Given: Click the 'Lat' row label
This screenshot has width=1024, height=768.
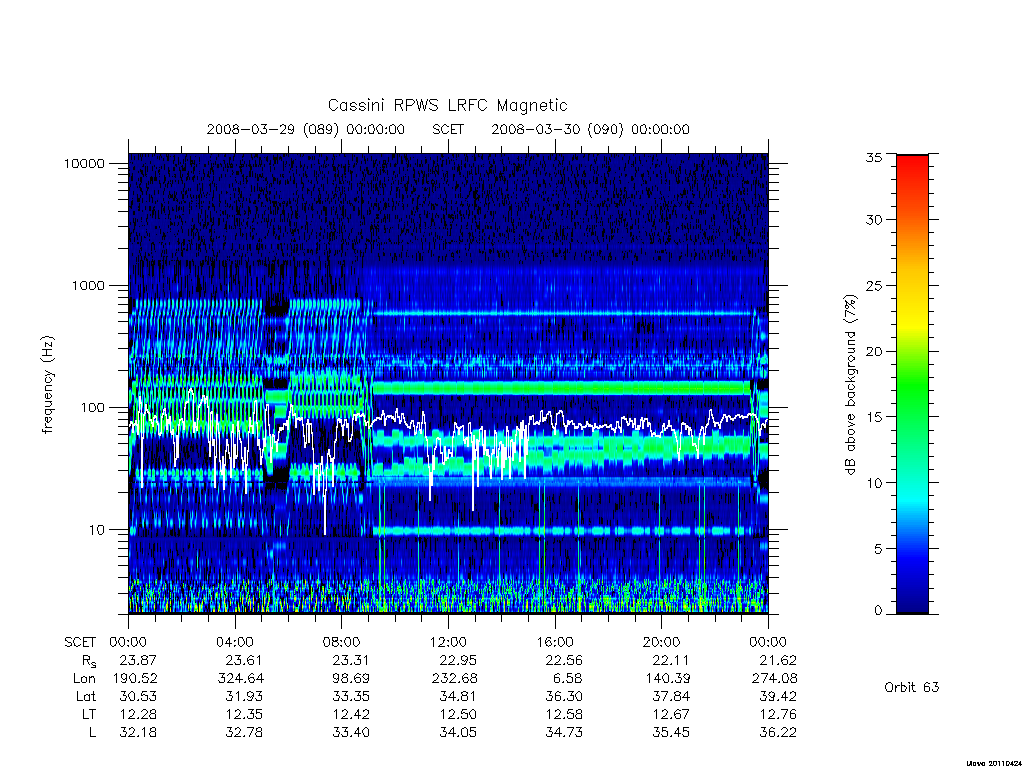Looking at the screenshot, I should (86, 697).
